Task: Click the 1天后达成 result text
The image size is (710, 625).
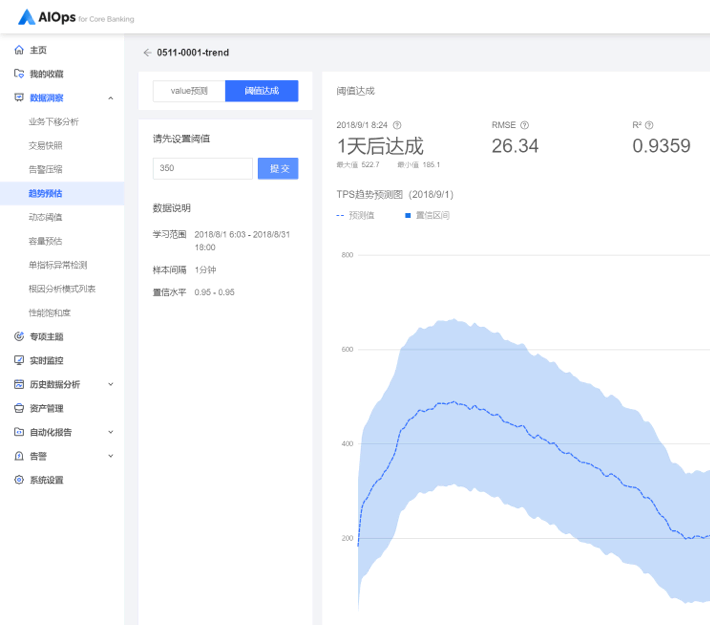Action: pos(380,146)
